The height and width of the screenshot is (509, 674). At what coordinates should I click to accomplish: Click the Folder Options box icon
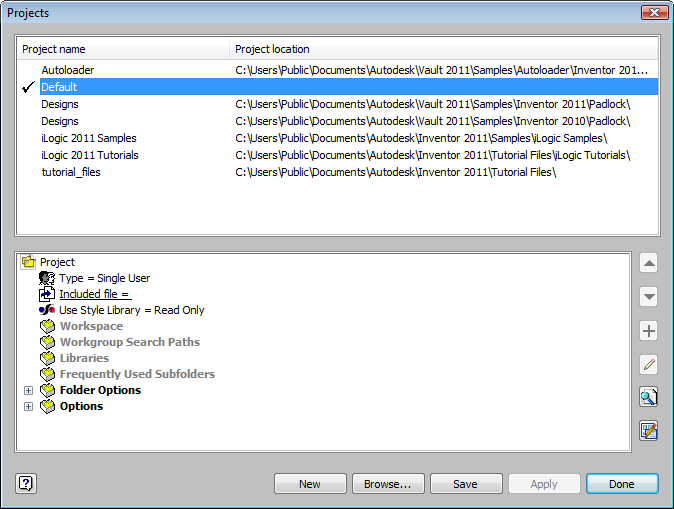click(47, 390)
